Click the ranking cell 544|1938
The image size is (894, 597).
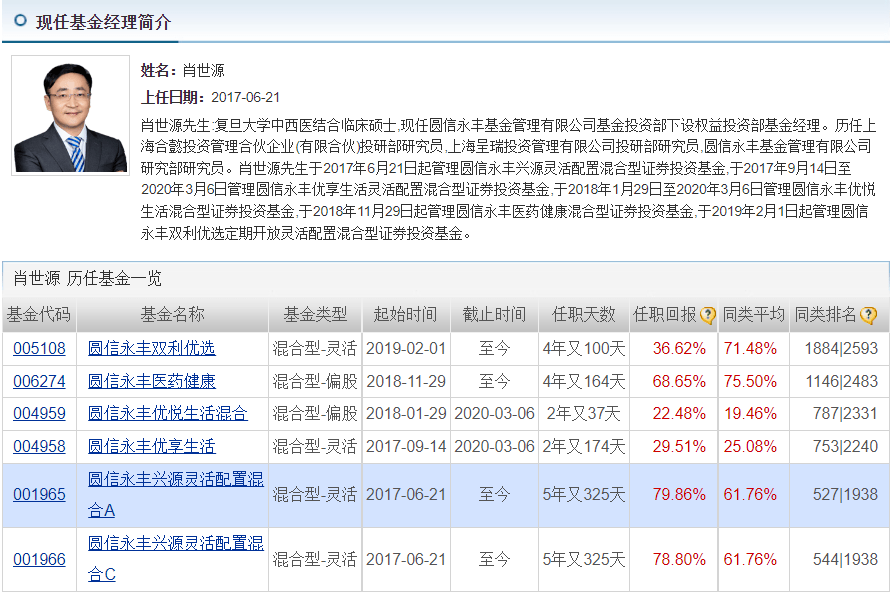[x=845, y=559]
